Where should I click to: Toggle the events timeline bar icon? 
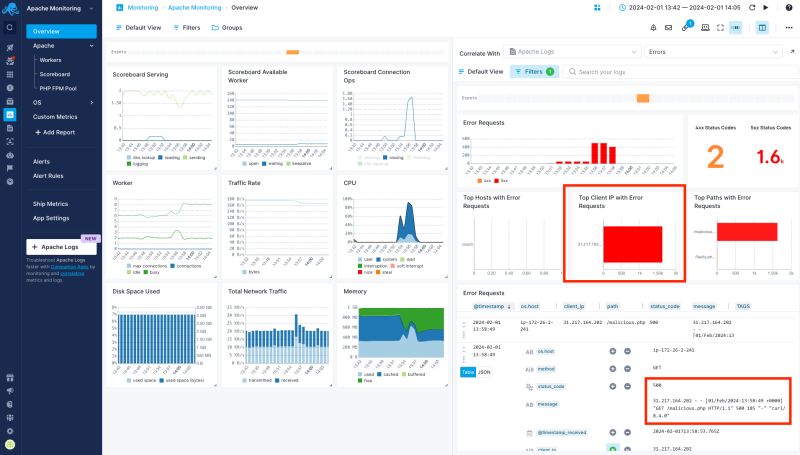click(x=736, y=28)
